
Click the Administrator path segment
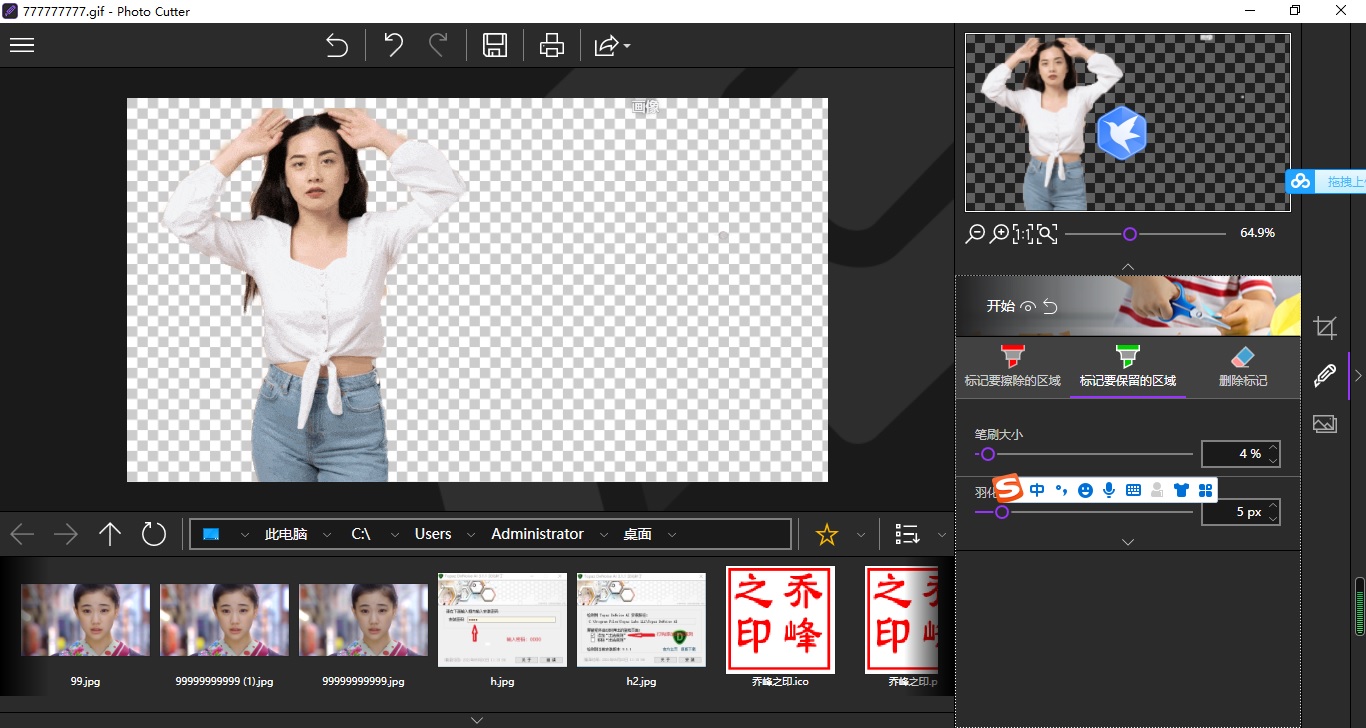pos(537,534)
